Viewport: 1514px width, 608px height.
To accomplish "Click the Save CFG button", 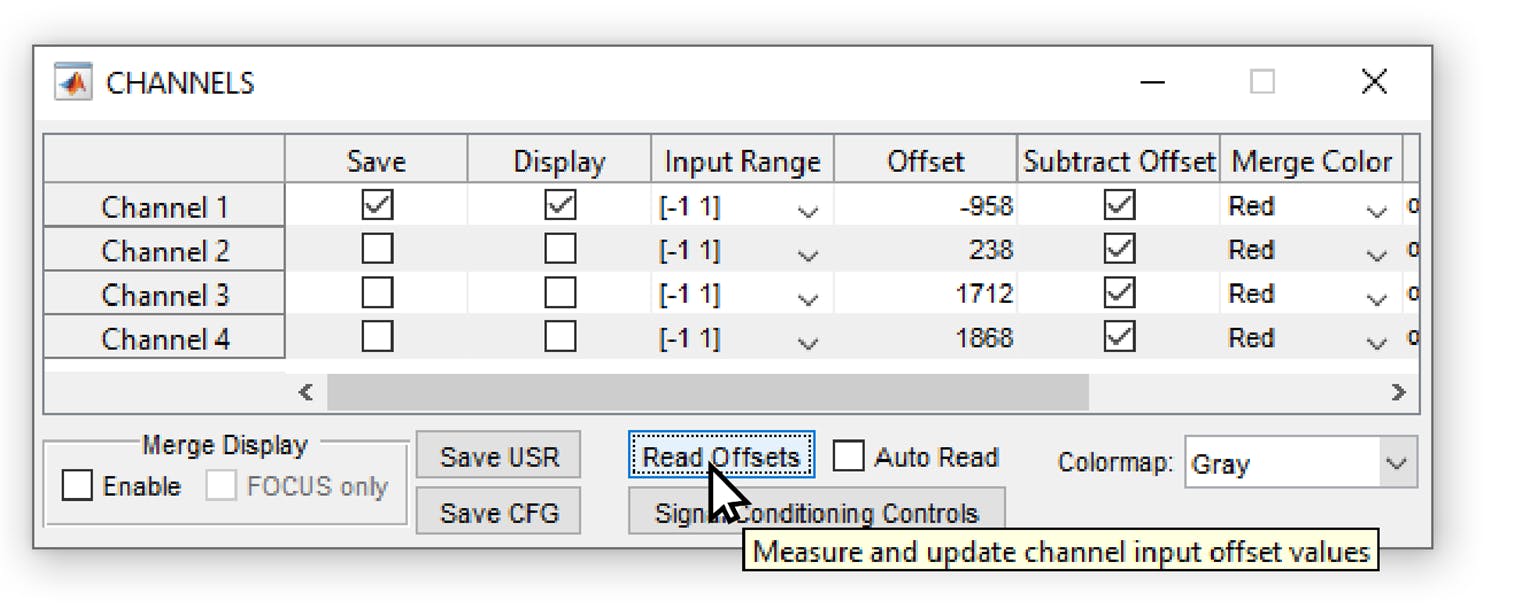I will tap(498, 513).
